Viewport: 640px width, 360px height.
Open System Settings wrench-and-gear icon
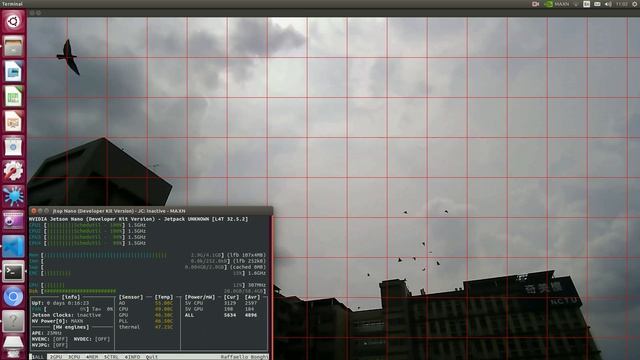(13, 171)
